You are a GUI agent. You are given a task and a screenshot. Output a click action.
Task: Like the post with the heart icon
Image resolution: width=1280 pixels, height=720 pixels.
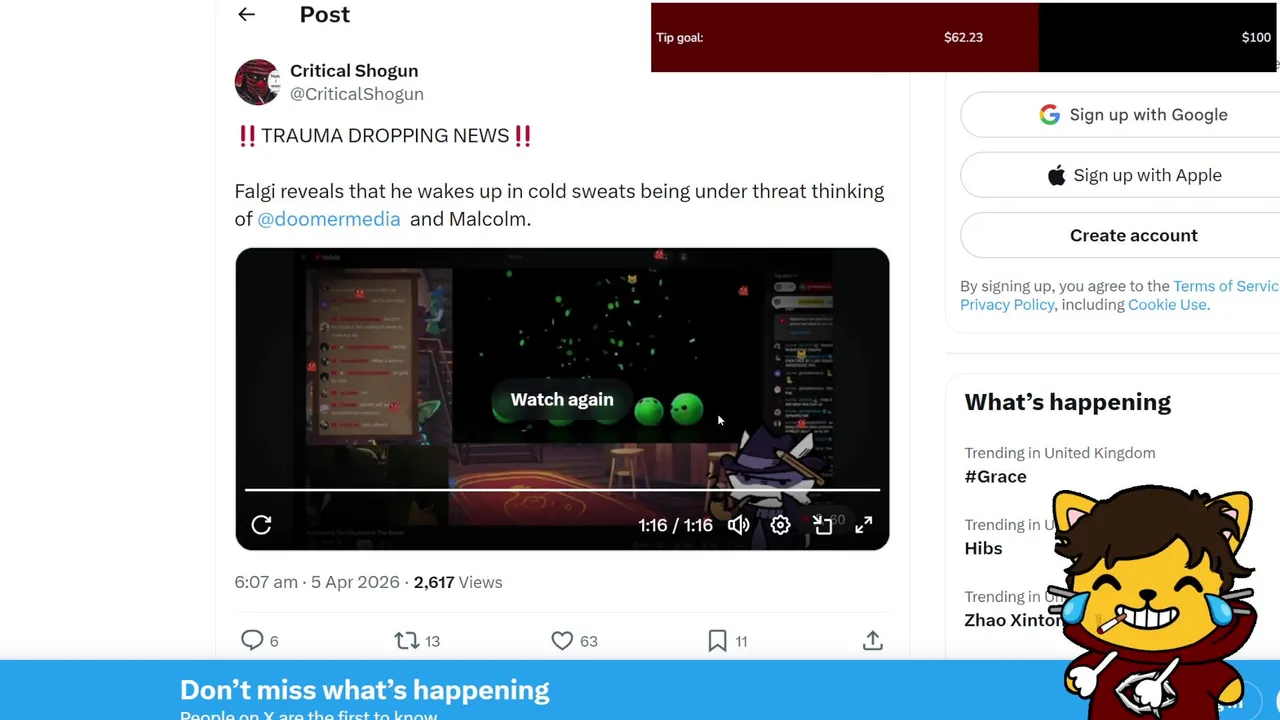(x=562, y=640)
